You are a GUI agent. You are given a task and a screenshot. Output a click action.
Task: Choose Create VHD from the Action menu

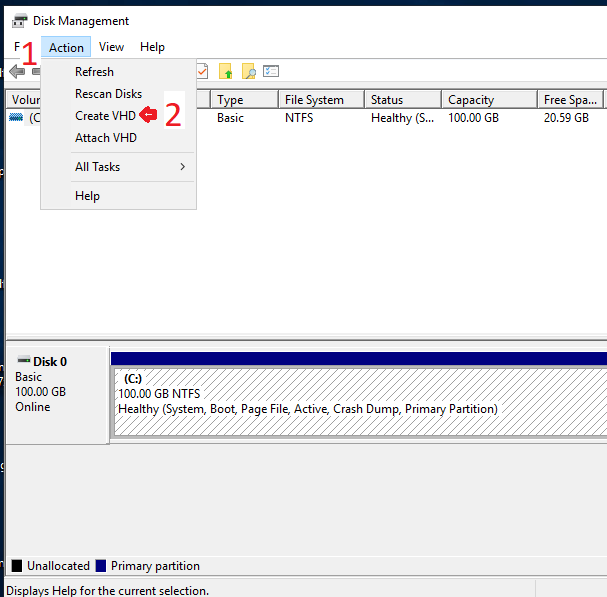118,115
